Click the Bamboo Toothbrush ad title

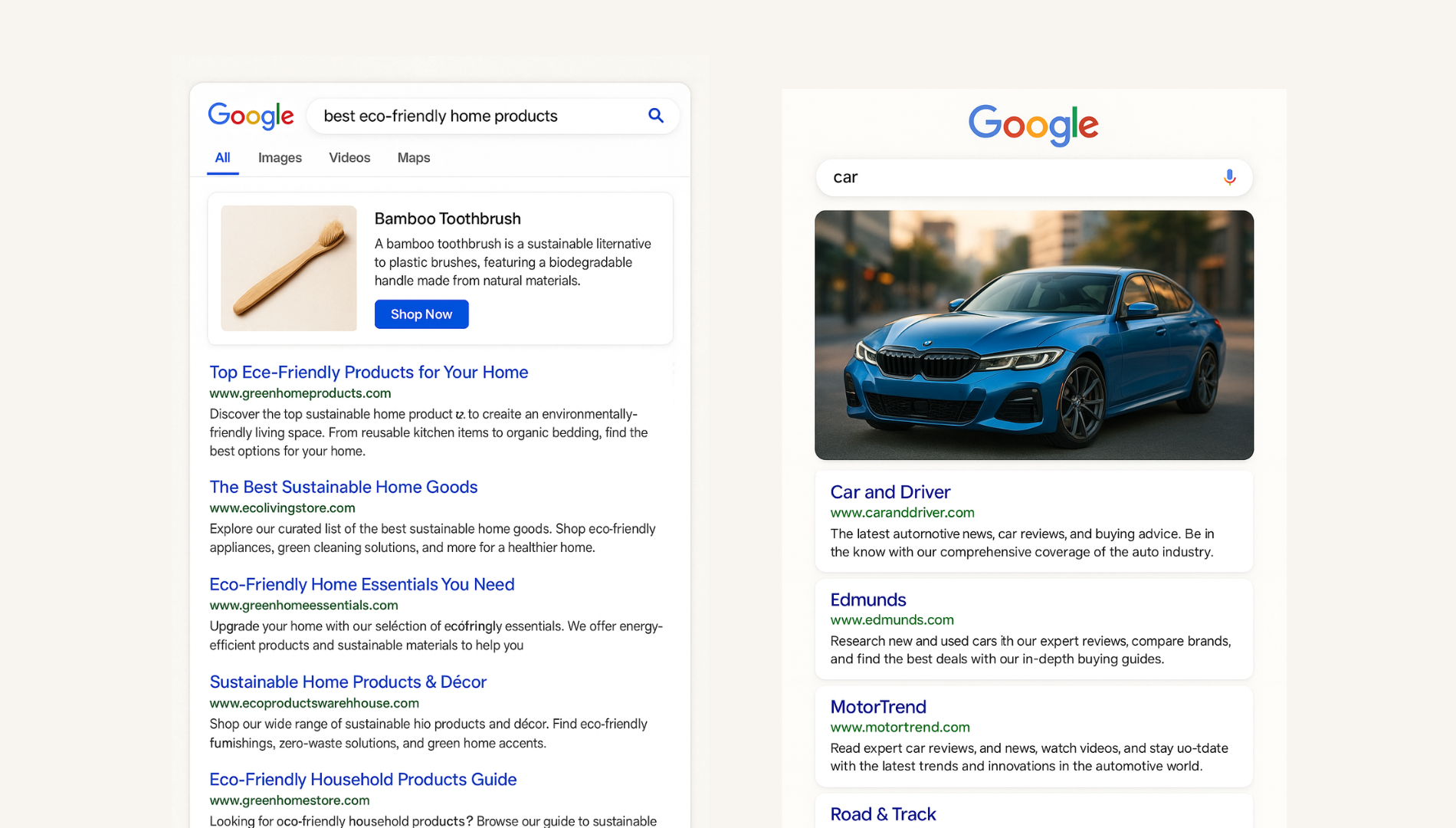coord(448,219)
